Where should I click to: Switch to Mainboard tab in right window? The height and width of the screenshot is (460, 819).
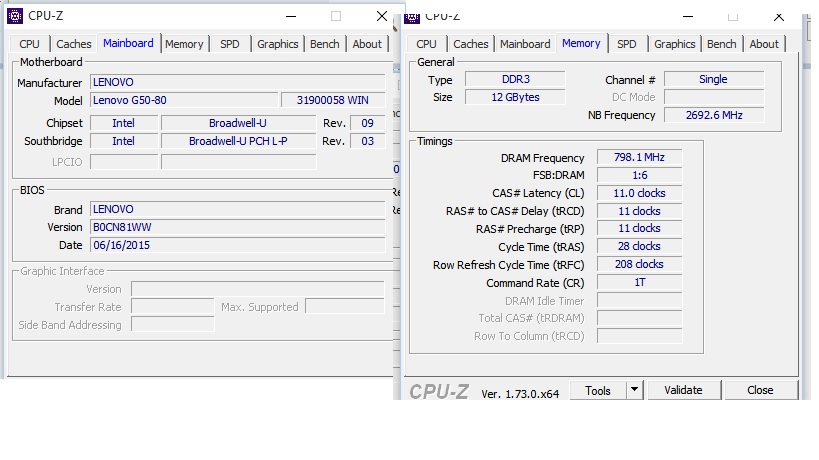(525, 44)
